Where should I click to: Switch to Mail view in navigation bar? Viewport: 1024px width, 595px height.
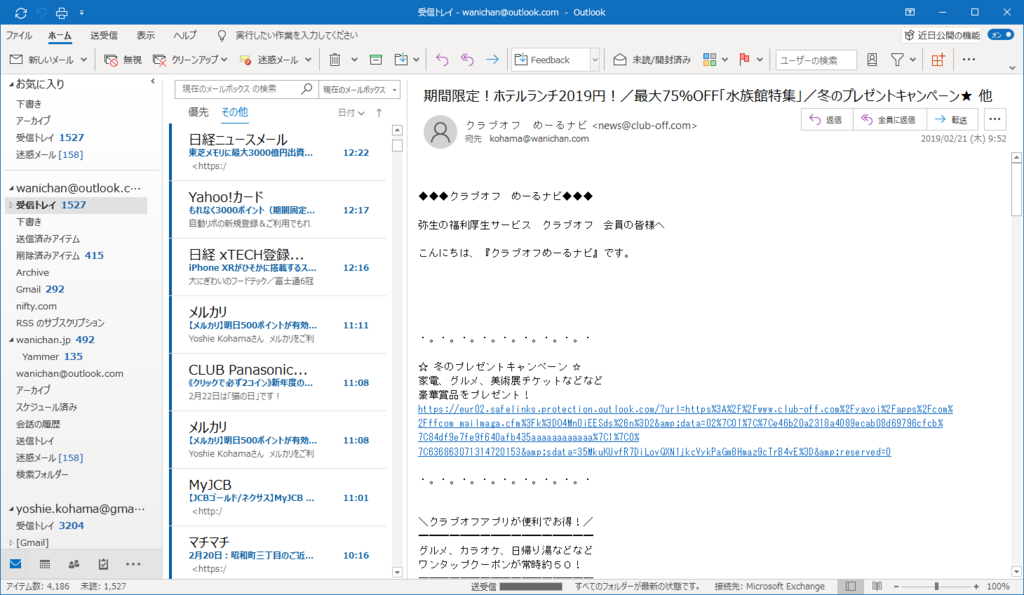[16, 564]
